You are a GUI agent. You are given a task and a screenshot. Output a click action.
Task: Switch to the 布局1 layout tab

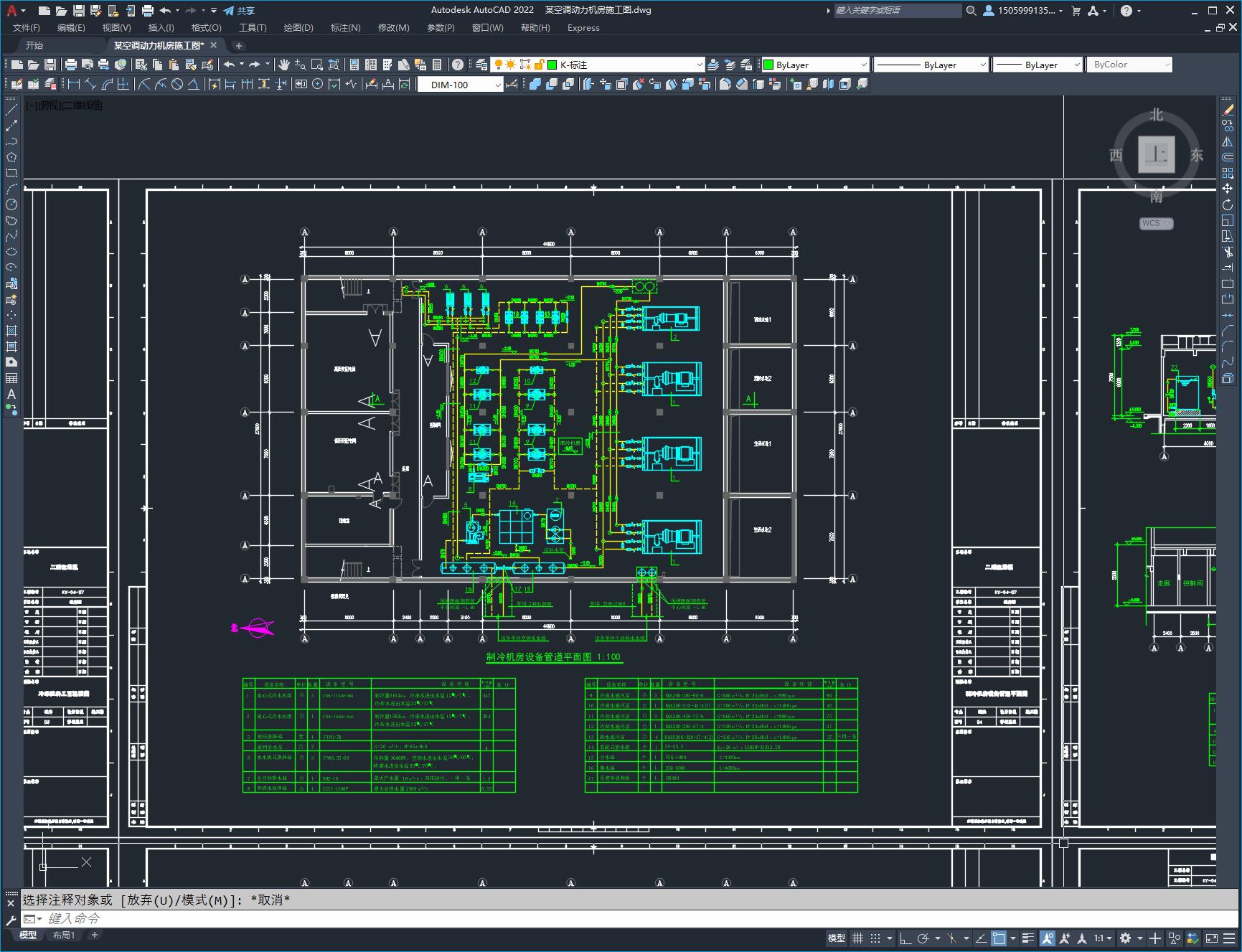[x=64, y=935]
